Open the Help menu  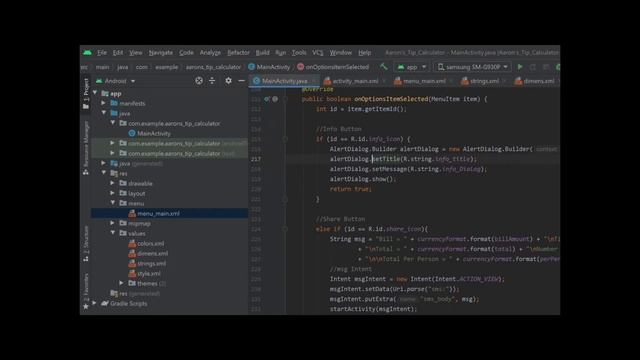click(364, 53)
